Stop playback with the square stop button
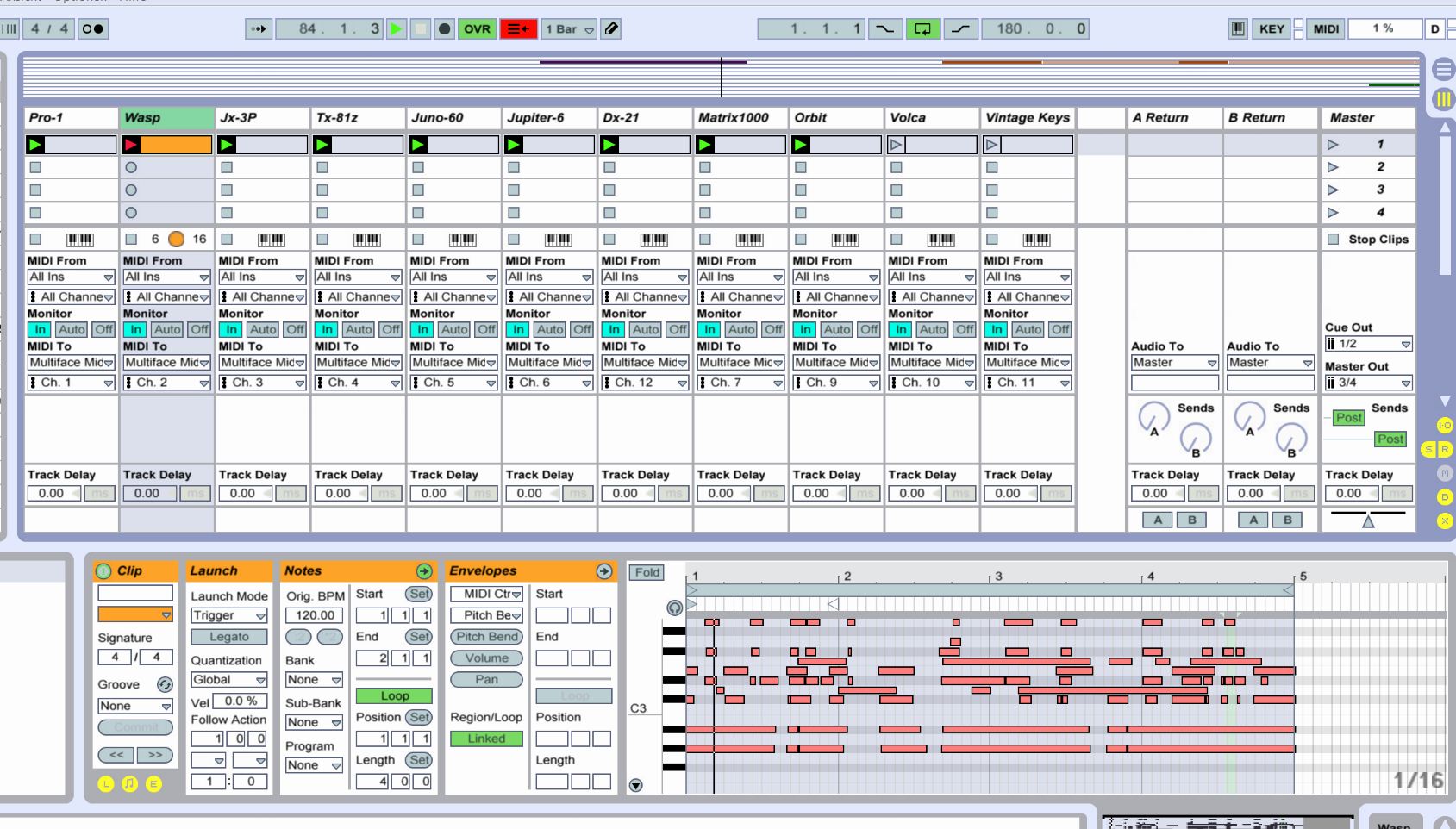 [x=421, y=28]
